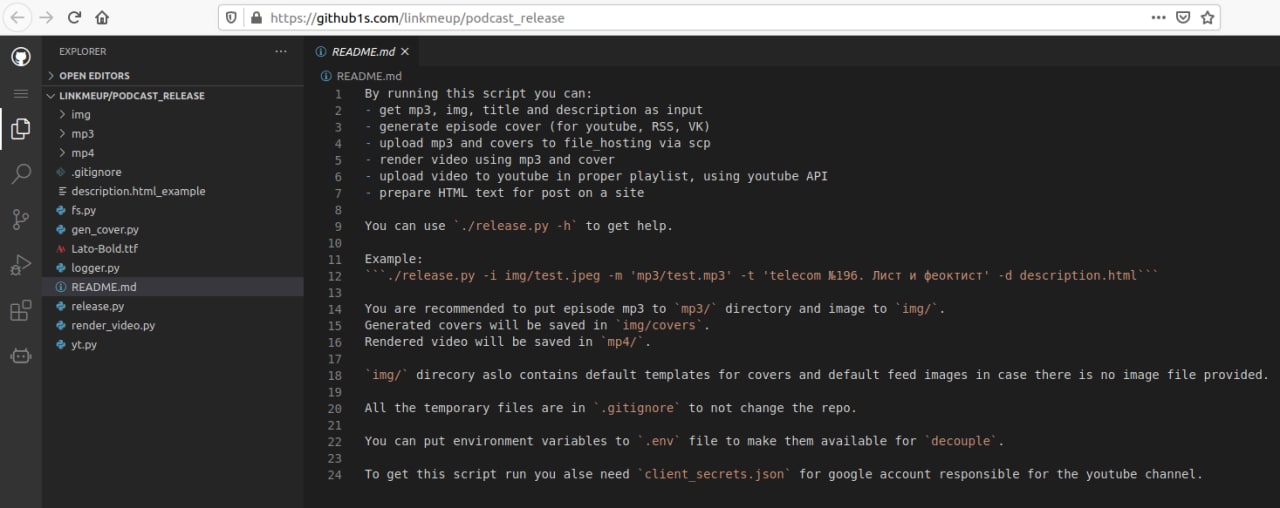Open the .gitignore file
The image size is (1280, 508).
click(172, 172)
